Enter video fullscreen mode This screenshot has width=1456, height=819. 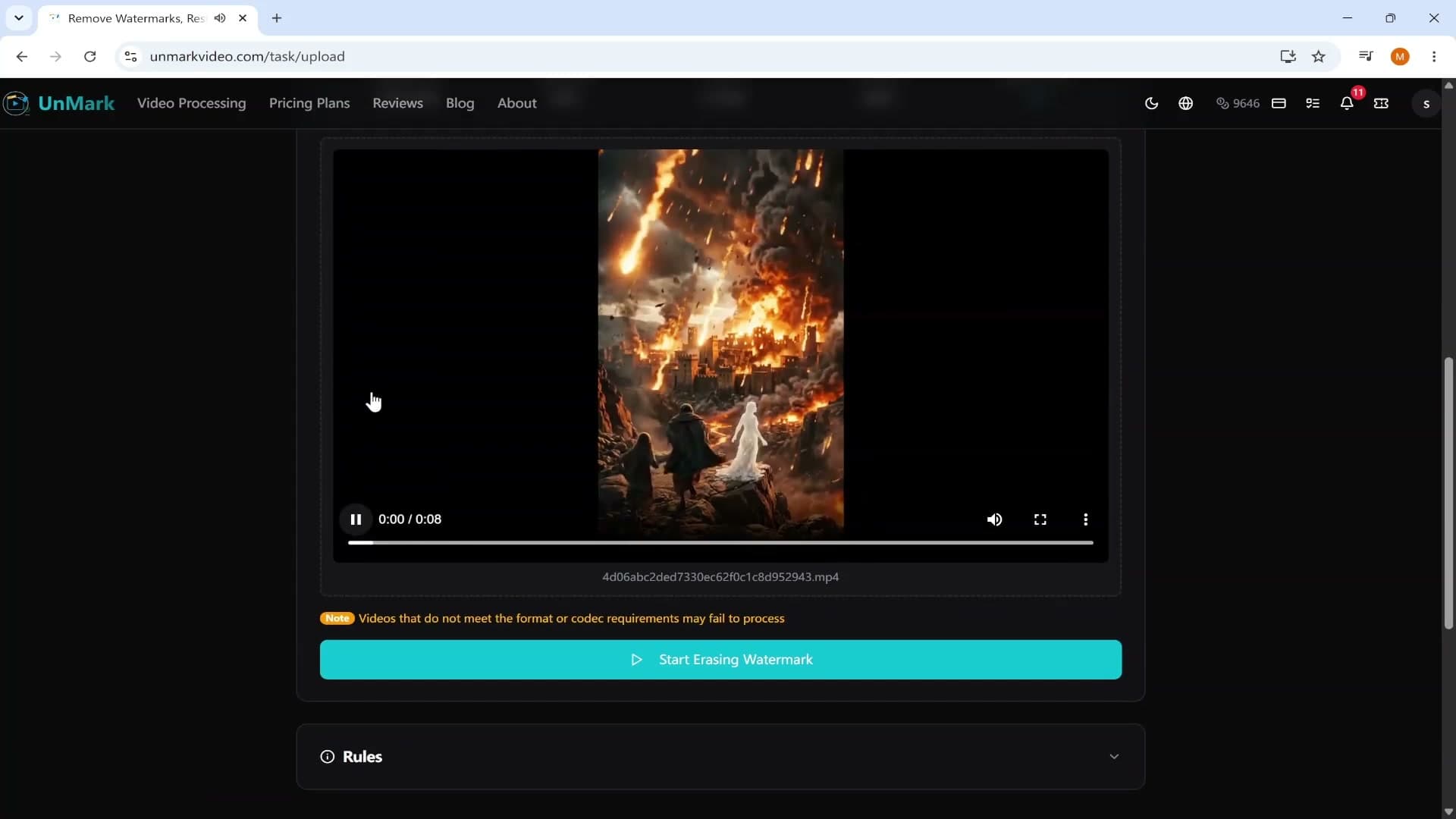1040,519
